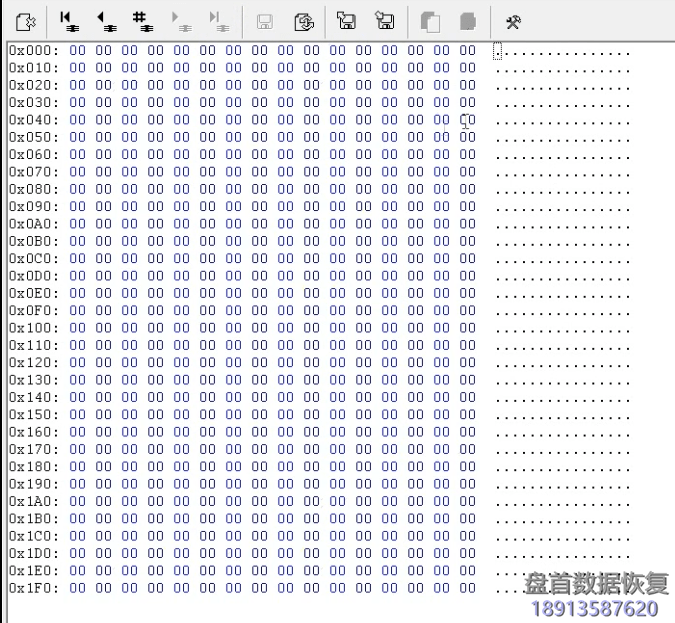
Task: Click the copy icon in toolbar
Action: [430, 21]
